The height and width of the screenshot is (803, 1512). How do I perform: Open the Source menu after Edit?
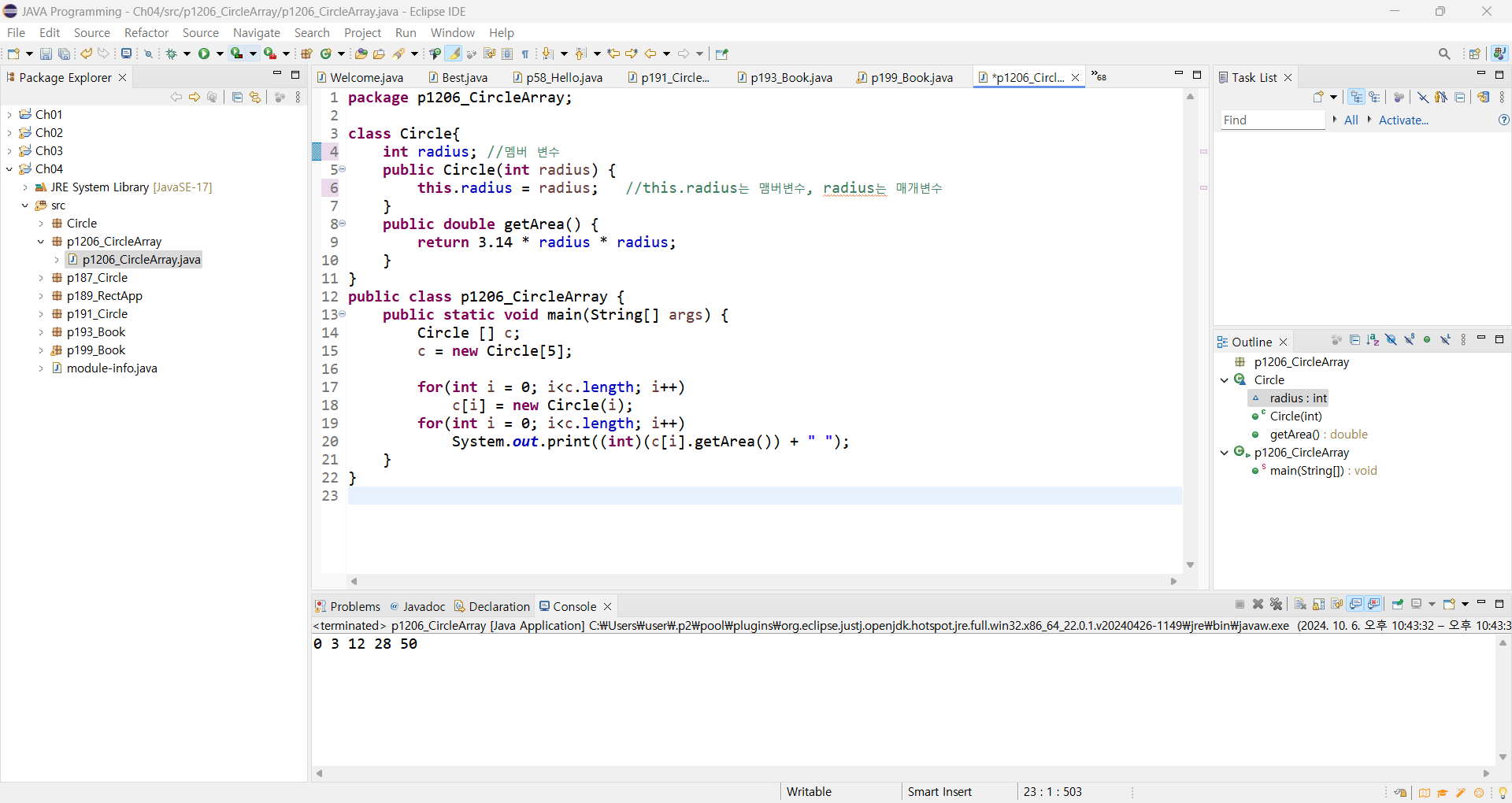[91, 32]
